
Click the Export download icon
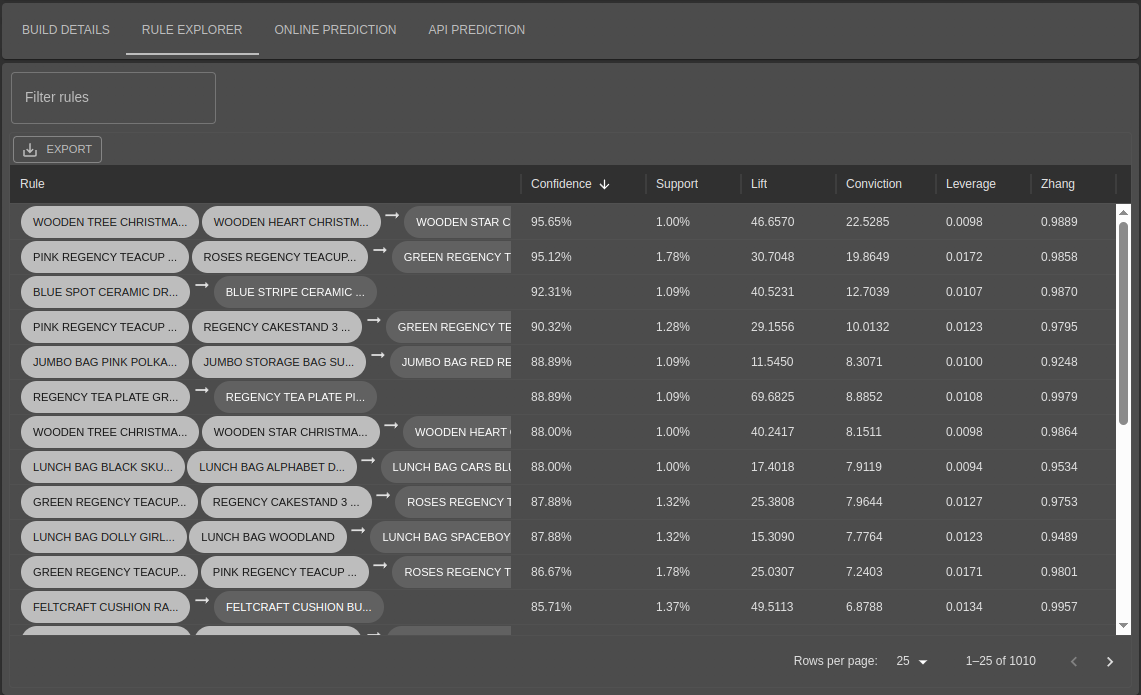(x=30, y=150)
